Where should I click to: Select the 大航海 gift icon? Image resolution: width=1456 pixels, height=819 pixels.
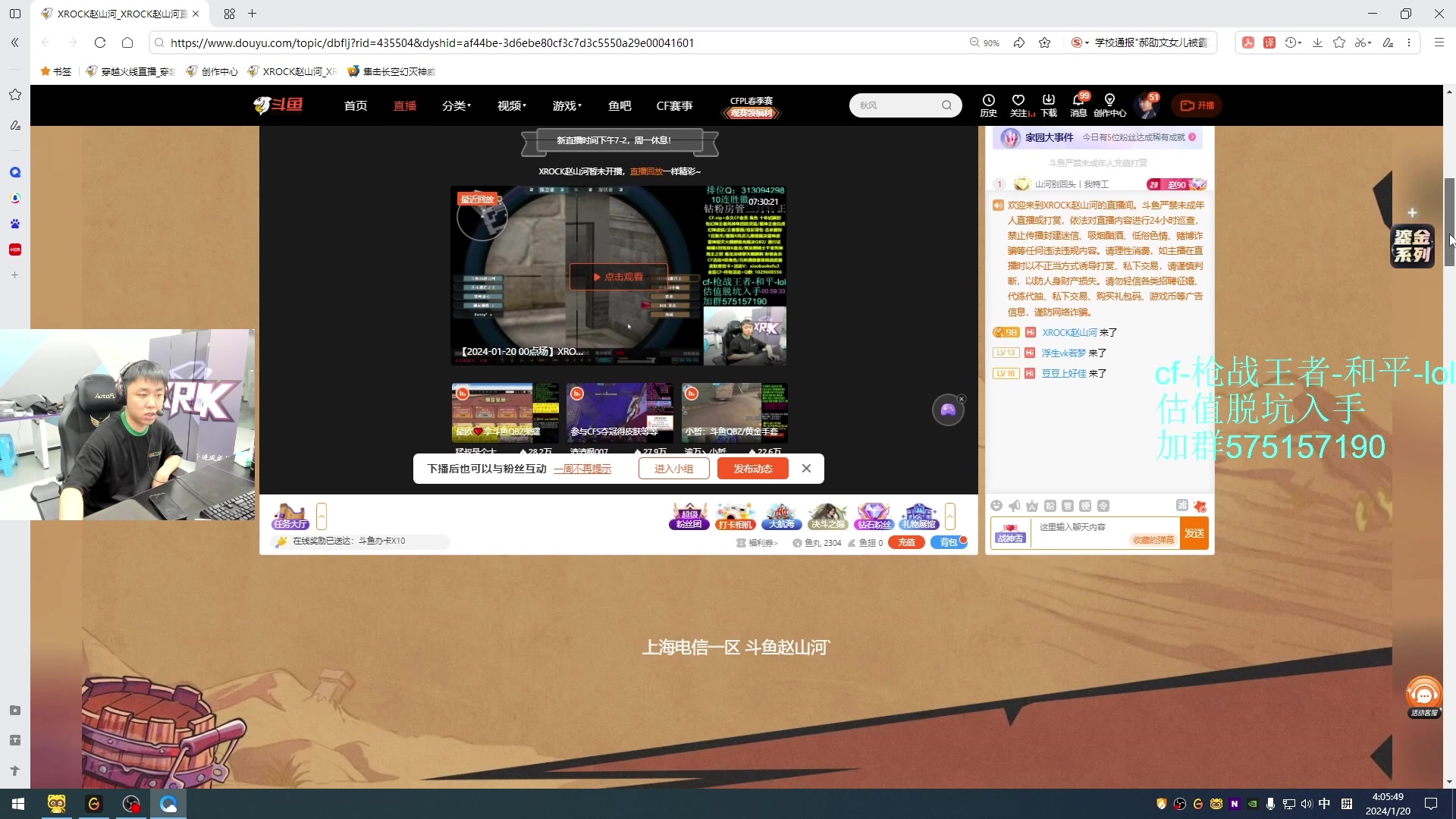[782, 516]
